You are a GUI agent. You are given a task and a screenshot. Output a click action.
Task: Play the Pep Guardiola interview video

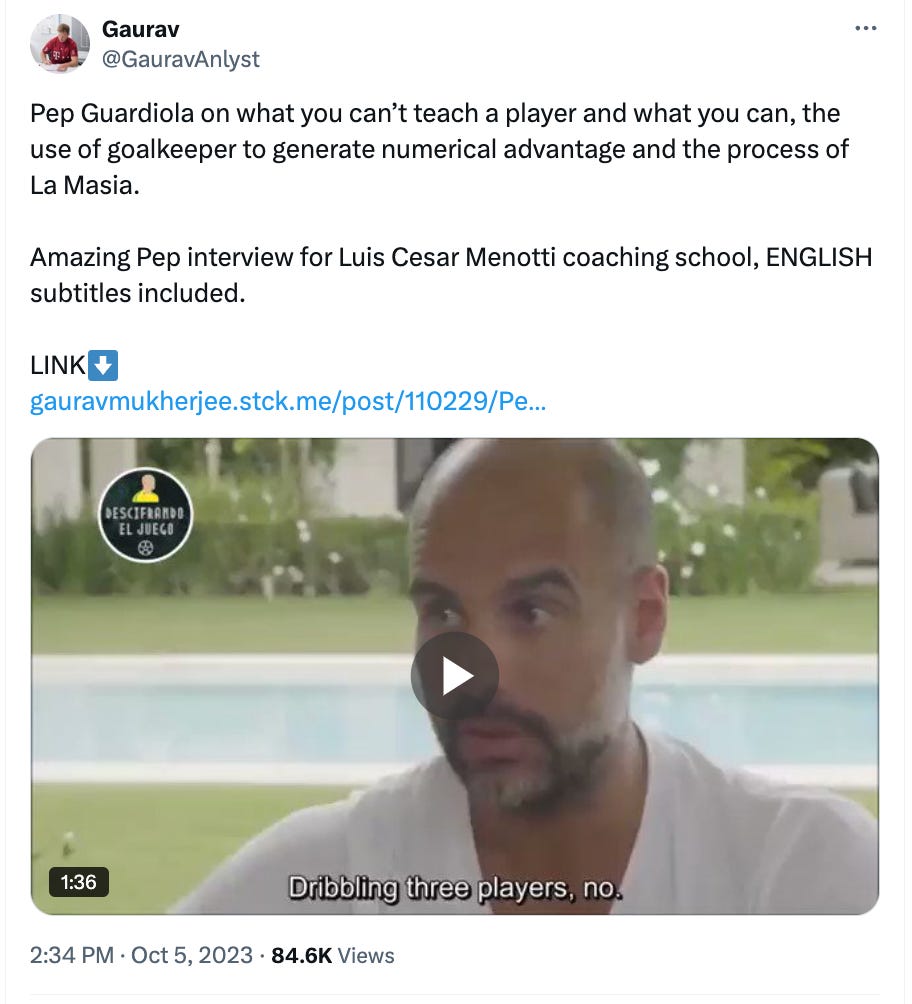455,676
